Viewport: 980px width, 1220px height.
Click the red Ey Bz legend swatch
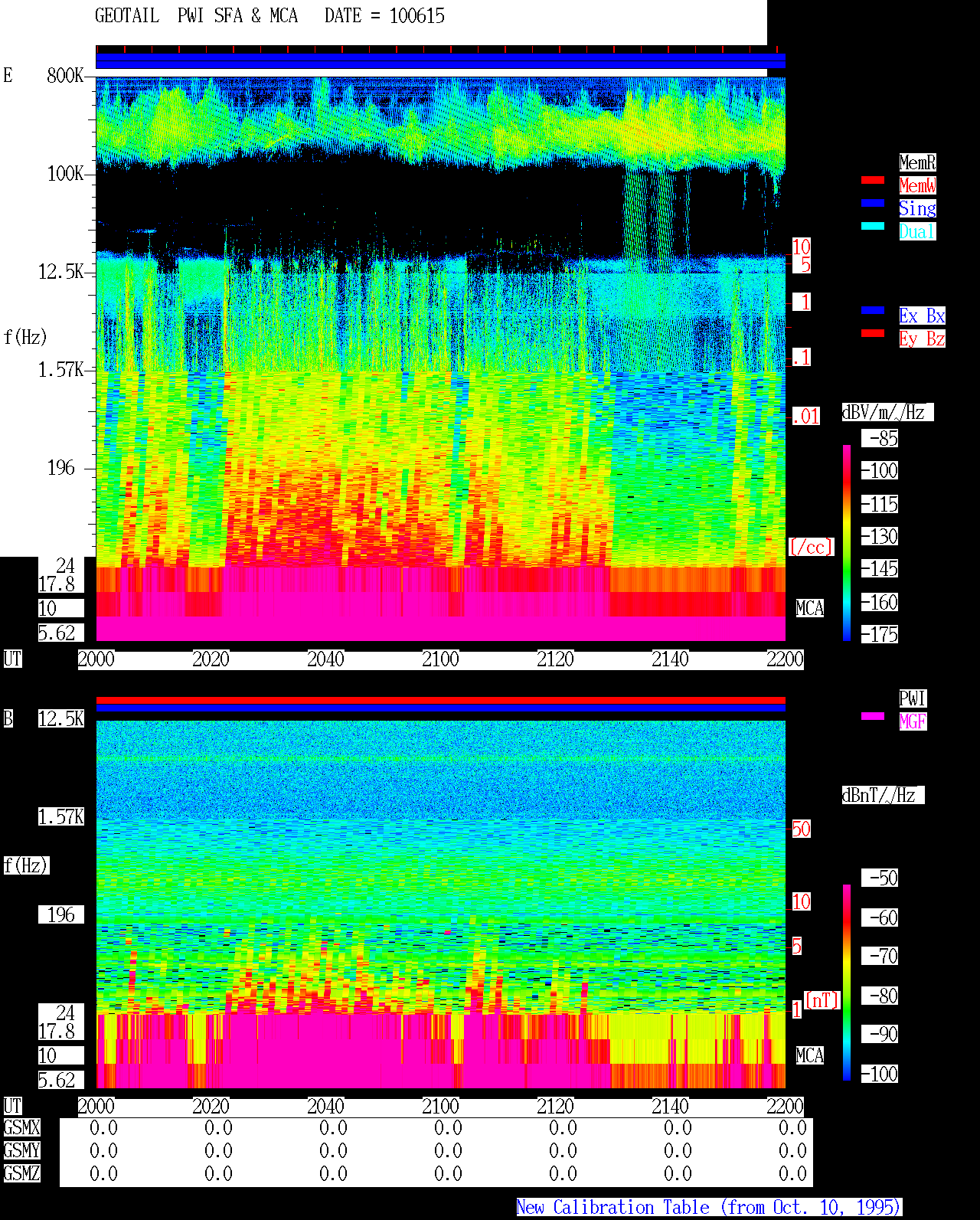coord(873,333)
